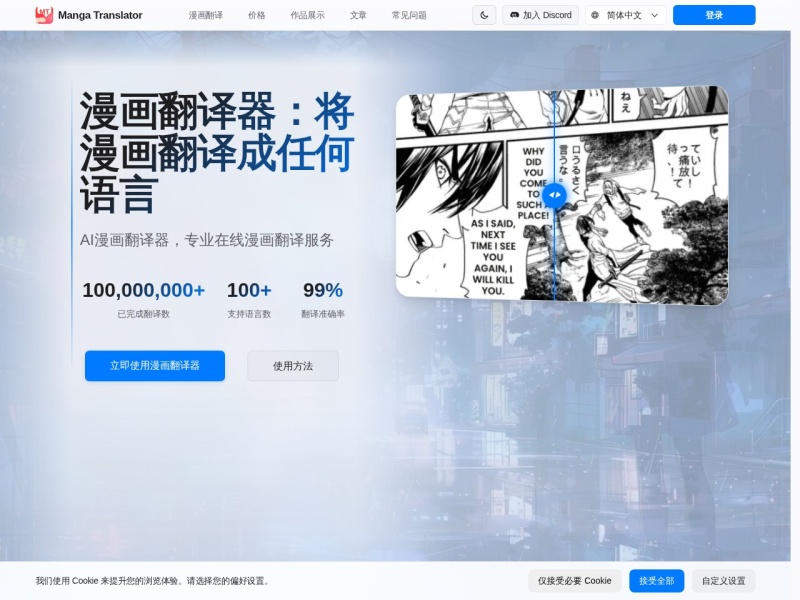This screenshot has height=600, width=800.
Task: Click the 立即使用漫画翻译器 button
Action: pyautogui.click(x=155, y=365)
